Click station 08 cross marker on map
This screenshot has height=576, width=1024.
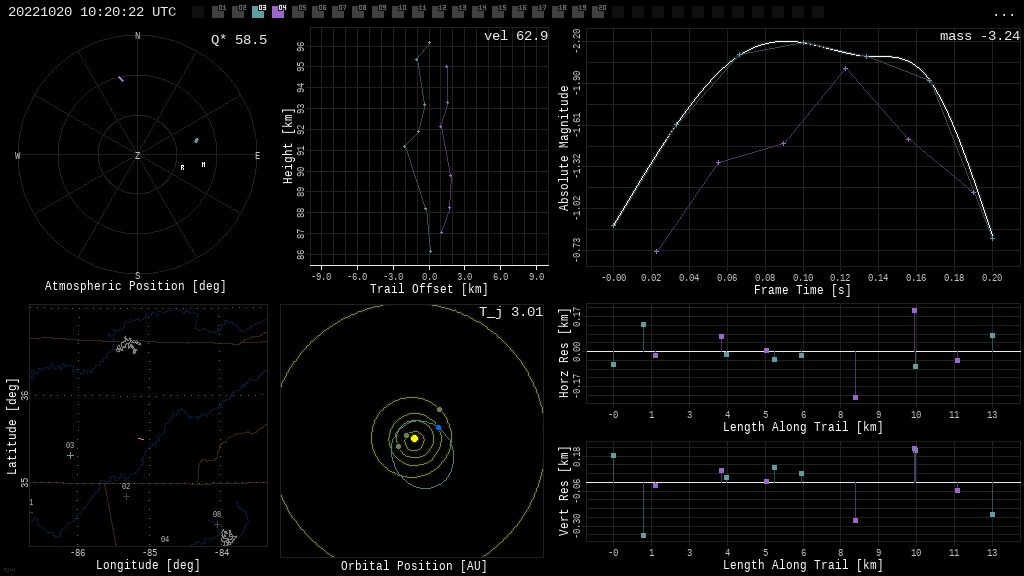coord(217,524)
